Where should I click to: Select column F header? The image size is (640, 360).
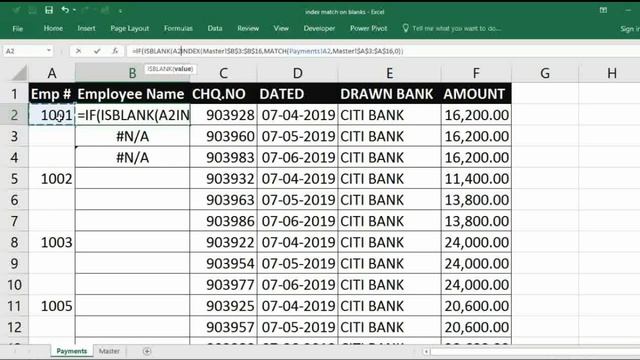(x=476, y=73)
